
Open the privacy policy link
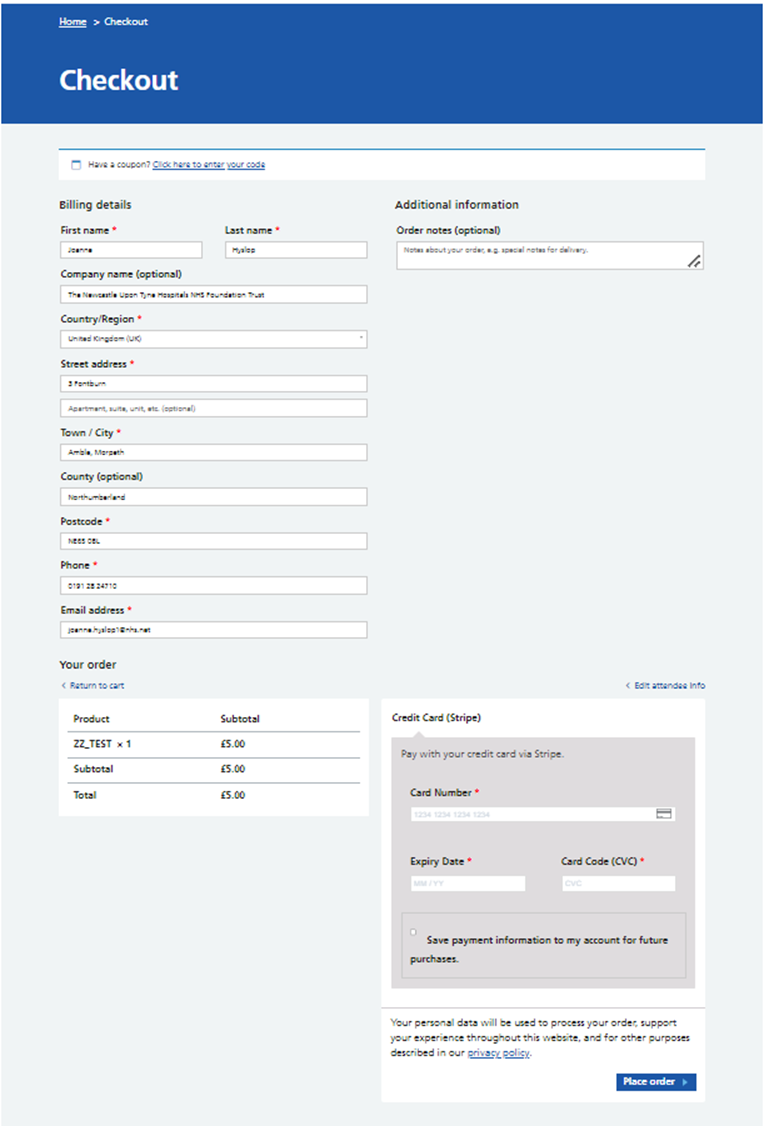[498, 1052]
